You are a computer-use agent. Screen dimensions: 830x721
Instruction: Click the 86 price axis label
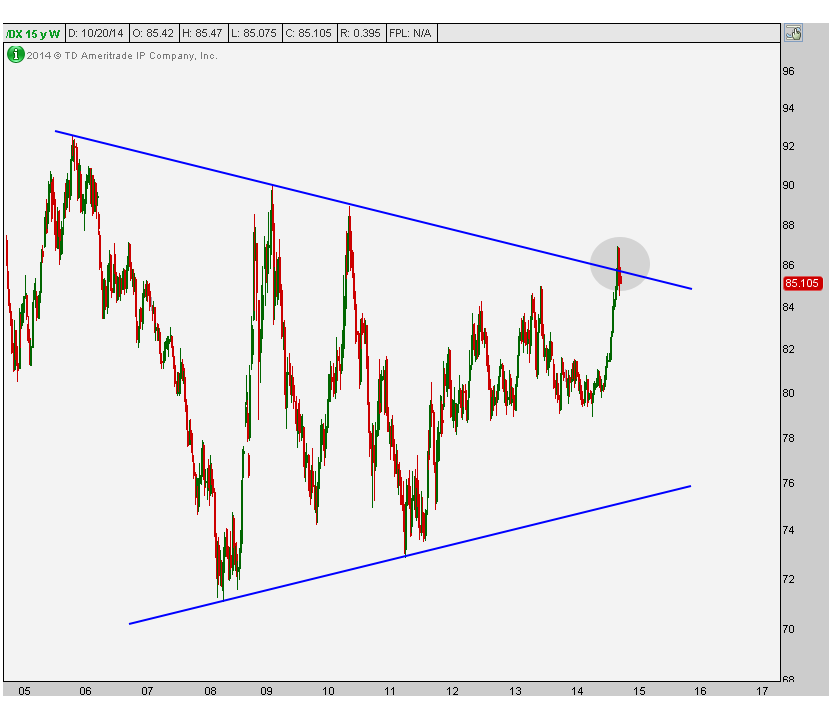789,265
